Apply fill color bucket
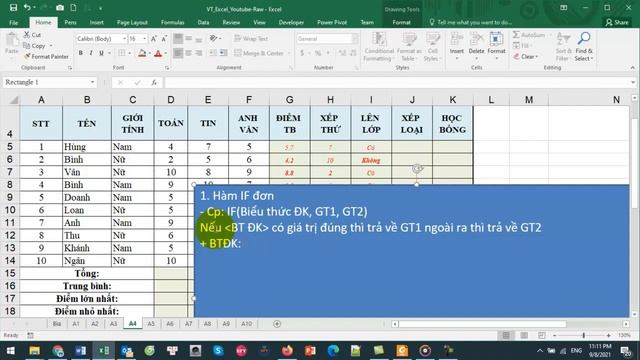Screen dimensions: 640x360 (x=142, y=53)
